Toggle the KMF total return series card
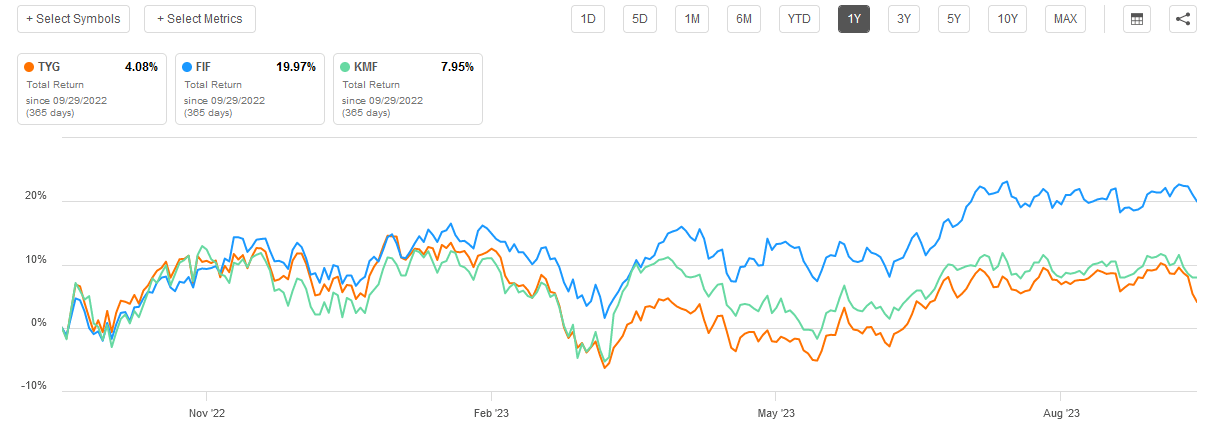Screen dimensions: 1206x426 408,89
